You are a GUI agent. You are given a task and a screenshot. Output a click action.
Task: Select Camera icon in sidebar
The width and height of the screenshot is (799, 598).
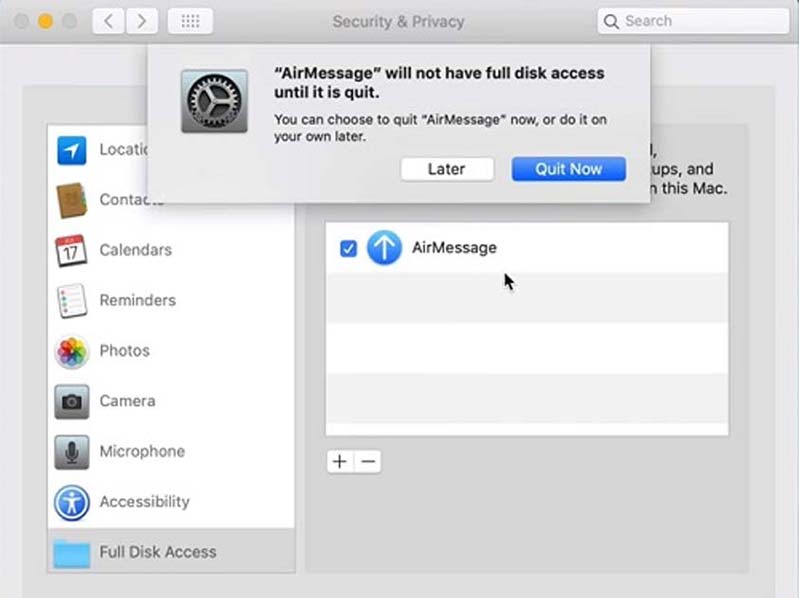pyautogui.click(x=72, y=401)
